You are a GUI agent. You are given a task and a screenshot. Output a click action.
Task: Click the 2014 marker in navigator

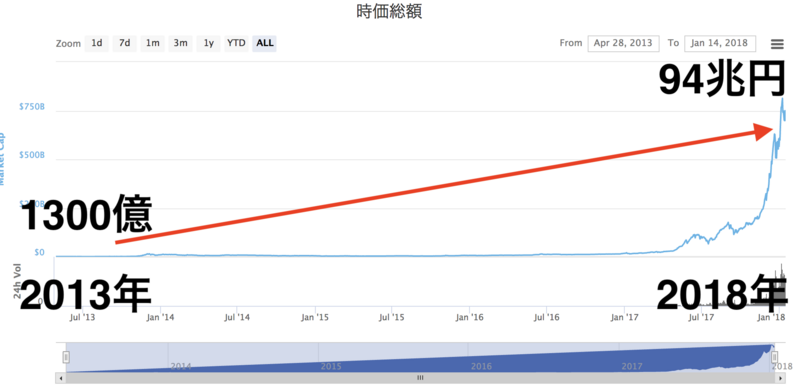coord(180,366)
